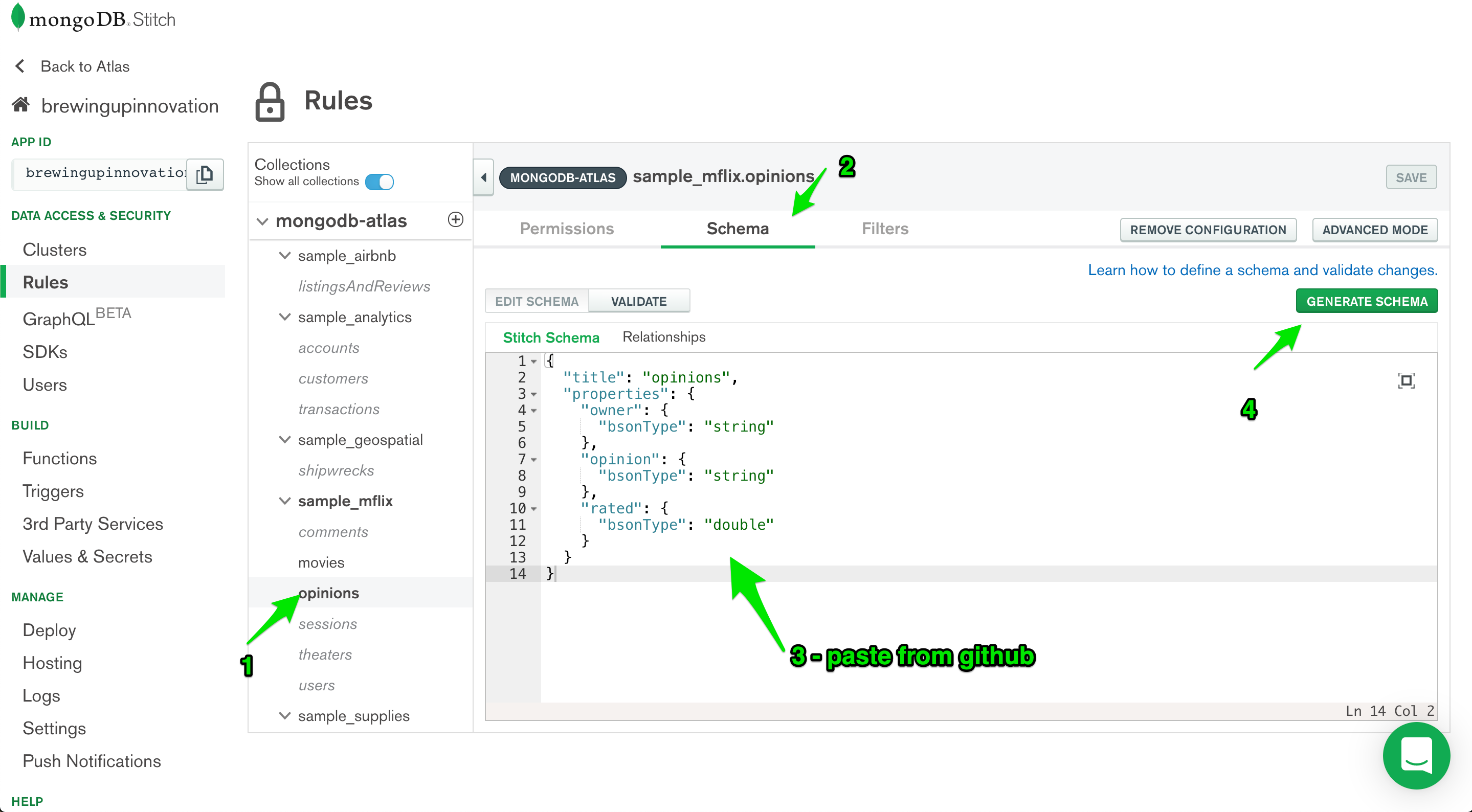Open Settings in the sidebar
Viewport: 1472px width, 812px height.
coord(54,729)
